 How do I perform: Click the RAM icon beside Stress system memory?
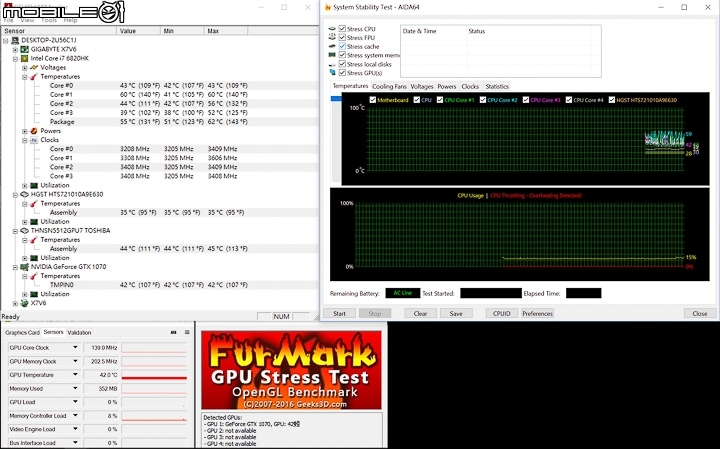click(332, 55)
